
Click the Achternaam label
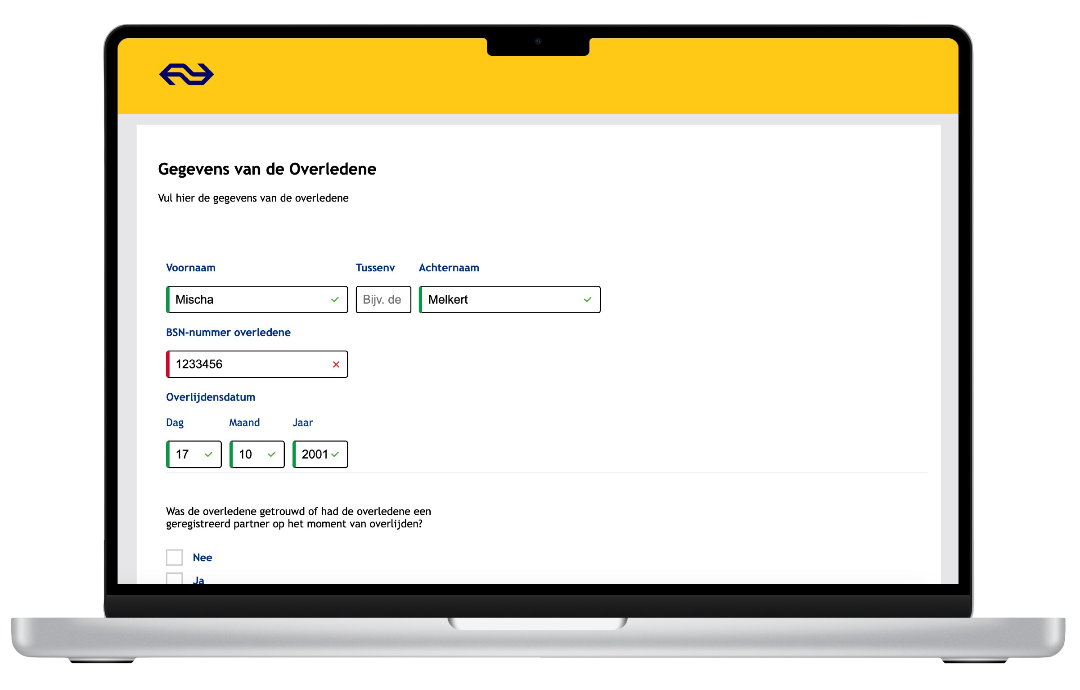pos(449,268)
